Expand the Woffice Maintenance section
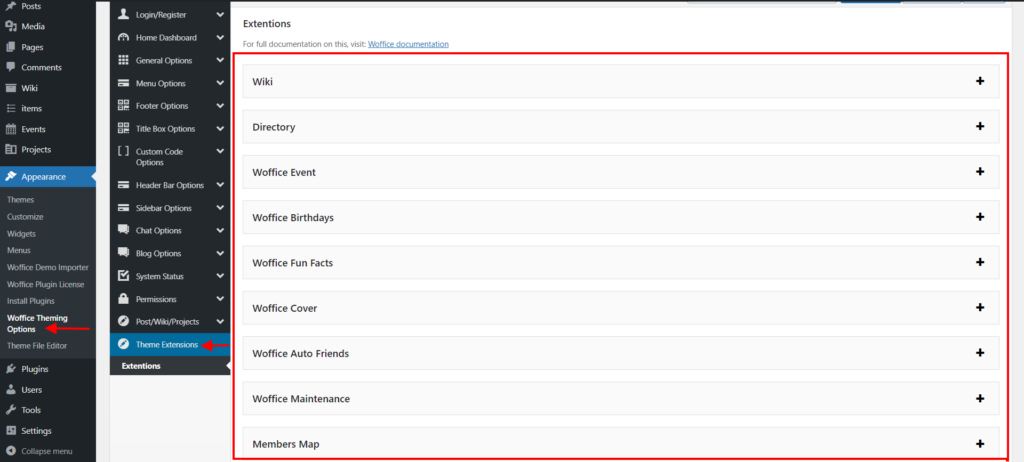Viewport: 1024px width, 462px height. click(980, 398)
